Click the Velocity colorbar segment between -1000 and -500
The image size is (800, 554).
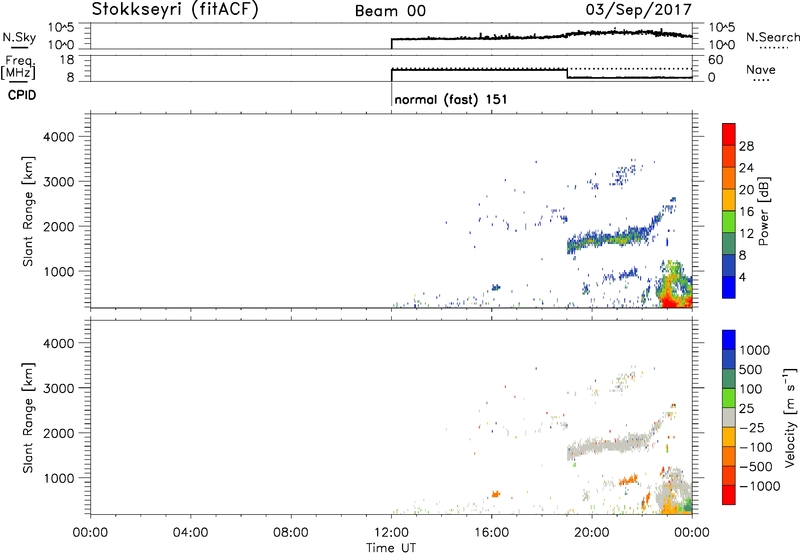pyautogui.click(x=729, y=475)
